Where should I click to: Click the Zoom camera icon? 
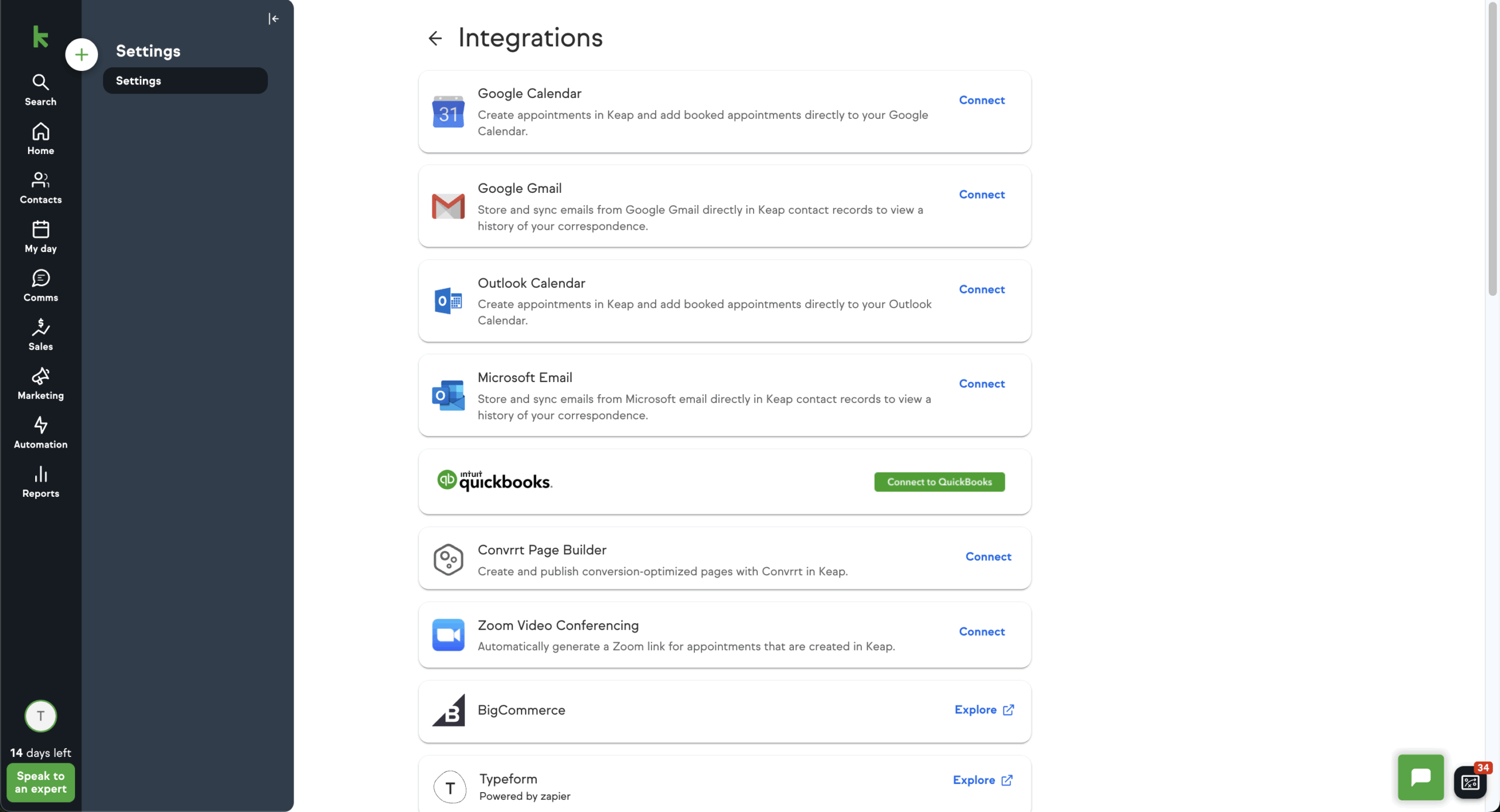(x=448, y=634)
